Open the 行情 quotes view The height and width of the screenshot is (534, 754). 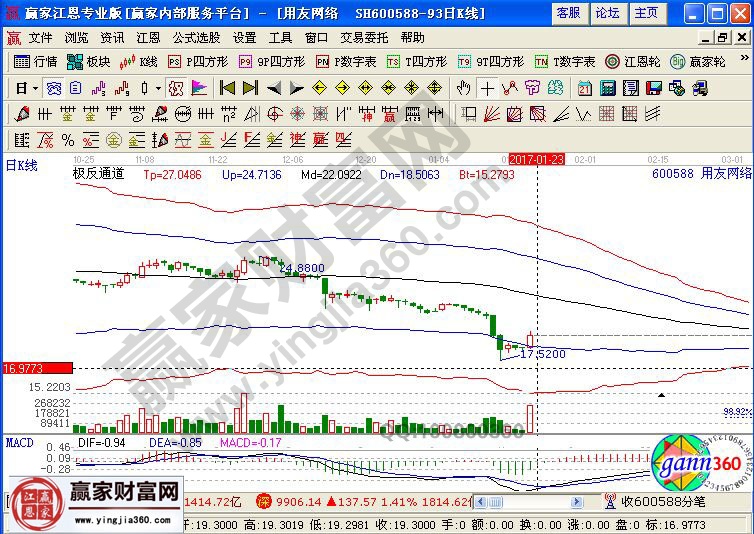coord(37,61)
